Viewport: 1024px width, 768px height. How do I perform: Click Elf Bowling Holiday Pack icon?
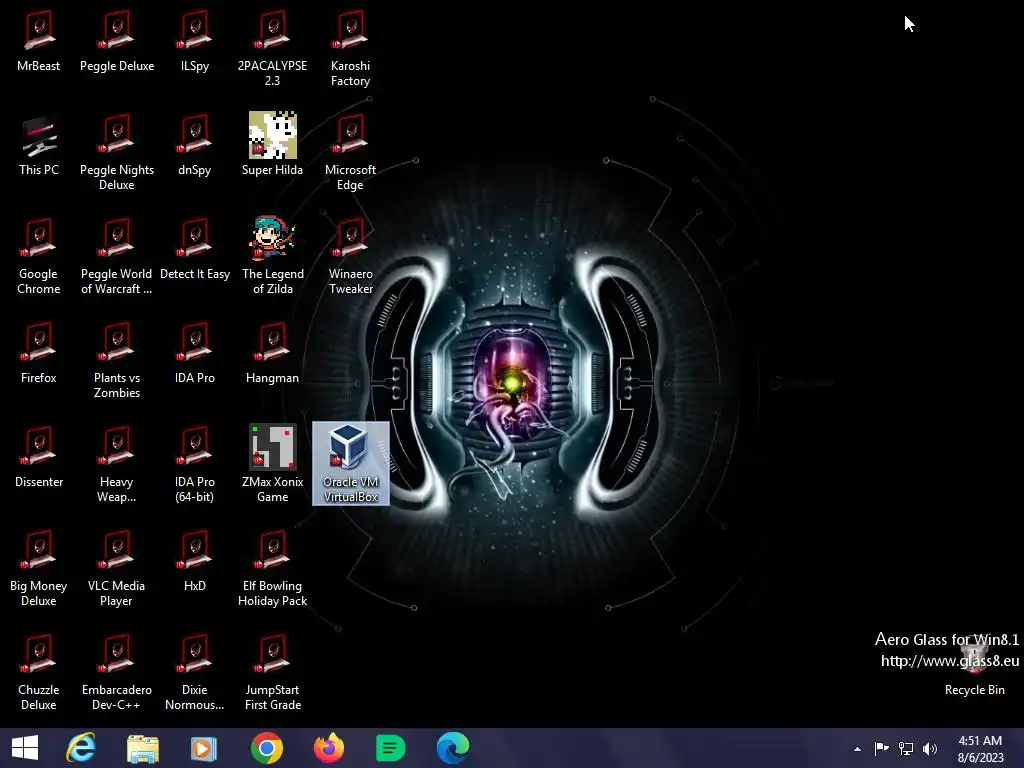click(272, 568)
